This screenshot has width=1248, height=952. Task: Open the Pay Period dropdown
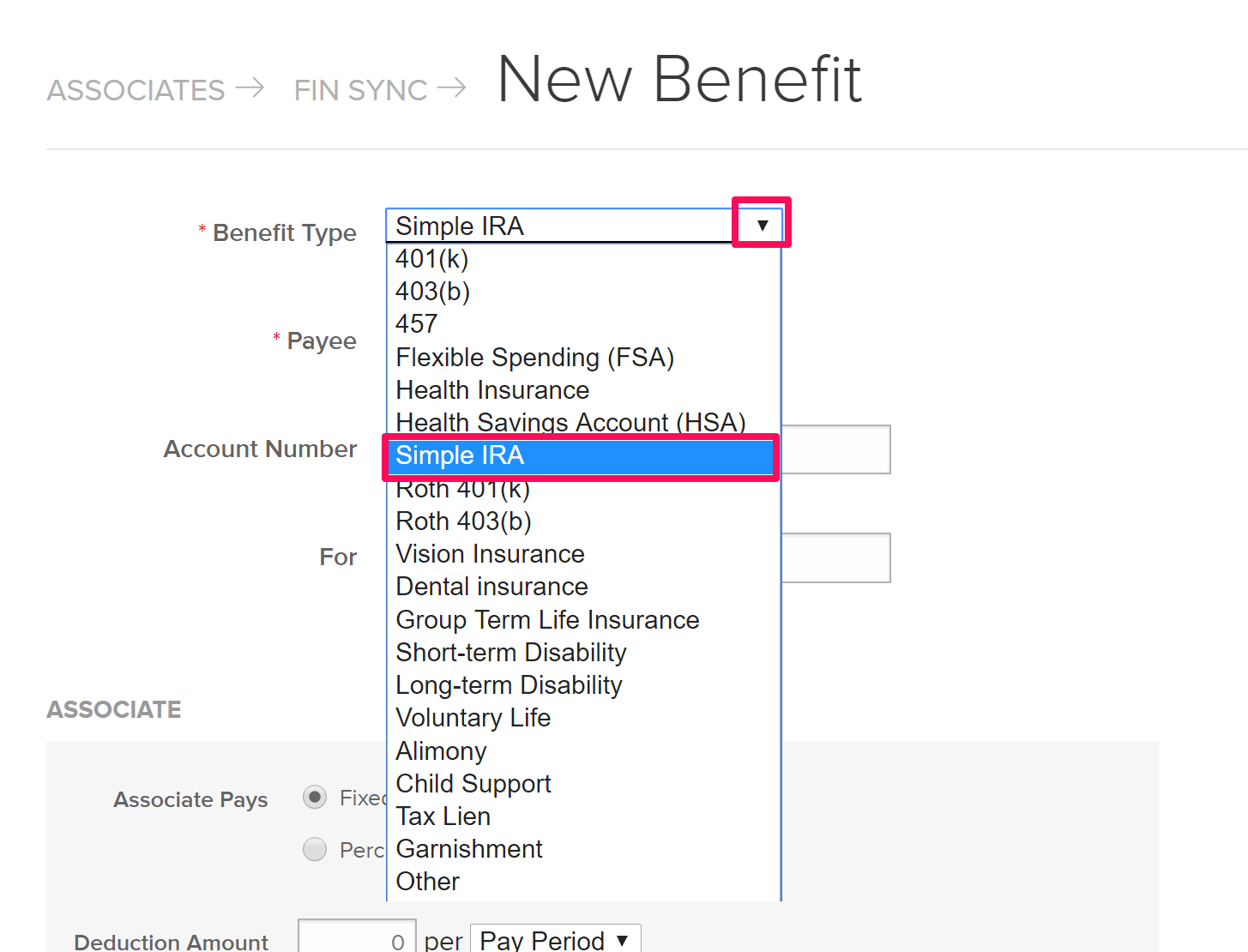(x=556, y=940)
